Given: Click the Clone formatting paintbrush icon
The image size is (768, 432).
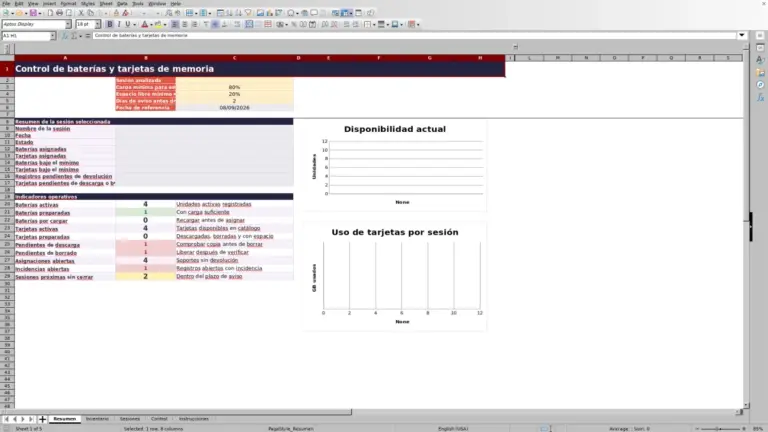Looking at the screenshot, I should (116, 13).
